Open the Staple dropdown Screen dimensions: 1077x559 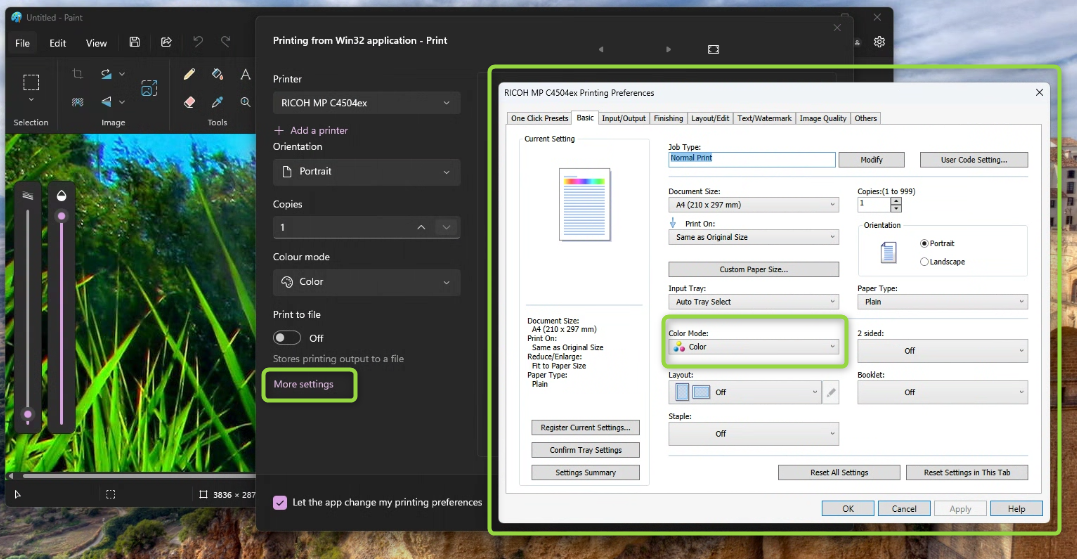(753, 434)
